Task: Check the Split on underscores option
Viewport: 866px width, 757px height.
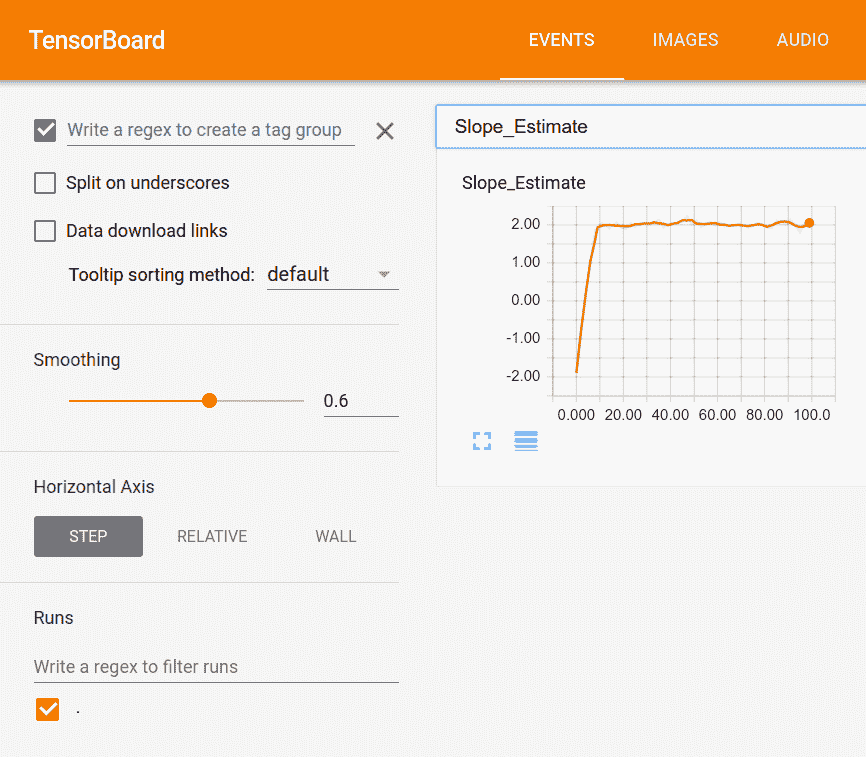Action: click(45, 183)
